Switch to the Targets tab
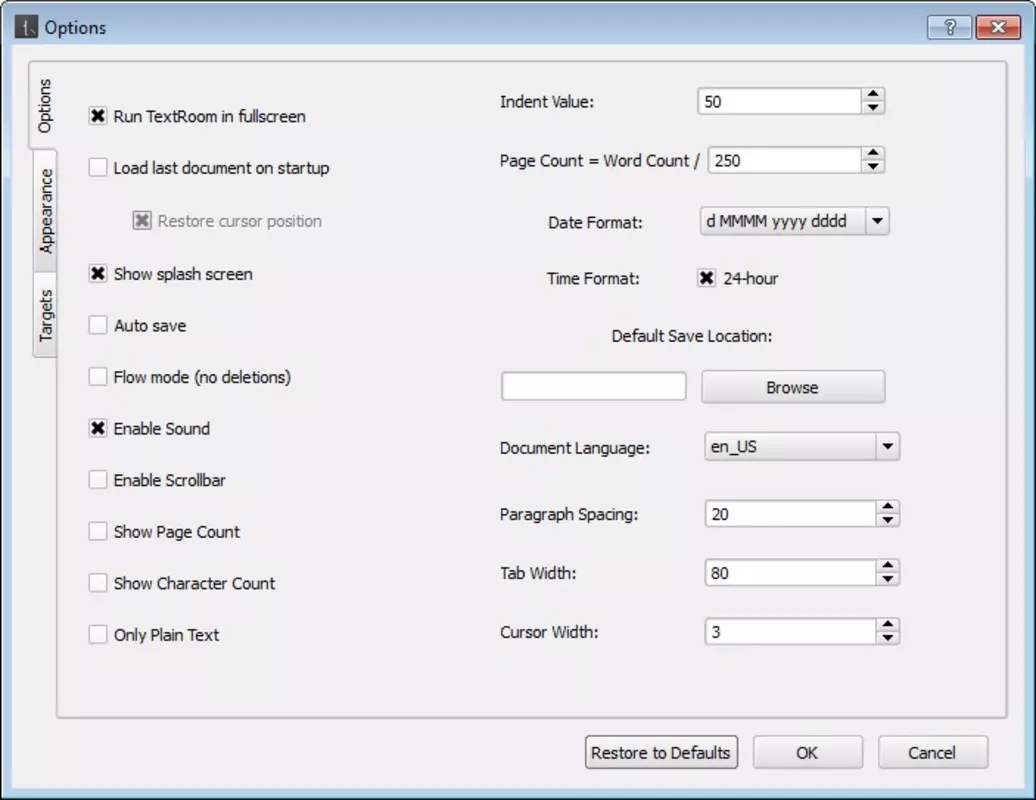This screenshot has width=1036, height=800. pos(45,315)
